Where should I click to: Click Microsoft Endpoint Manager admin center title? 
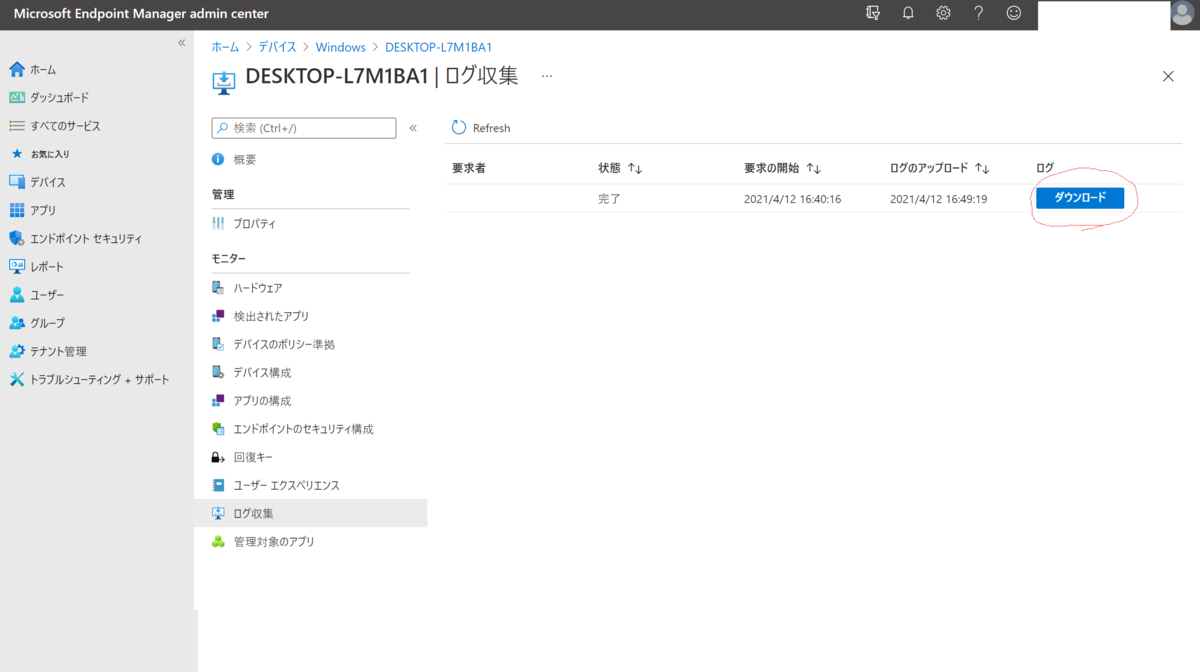(141, 14)
